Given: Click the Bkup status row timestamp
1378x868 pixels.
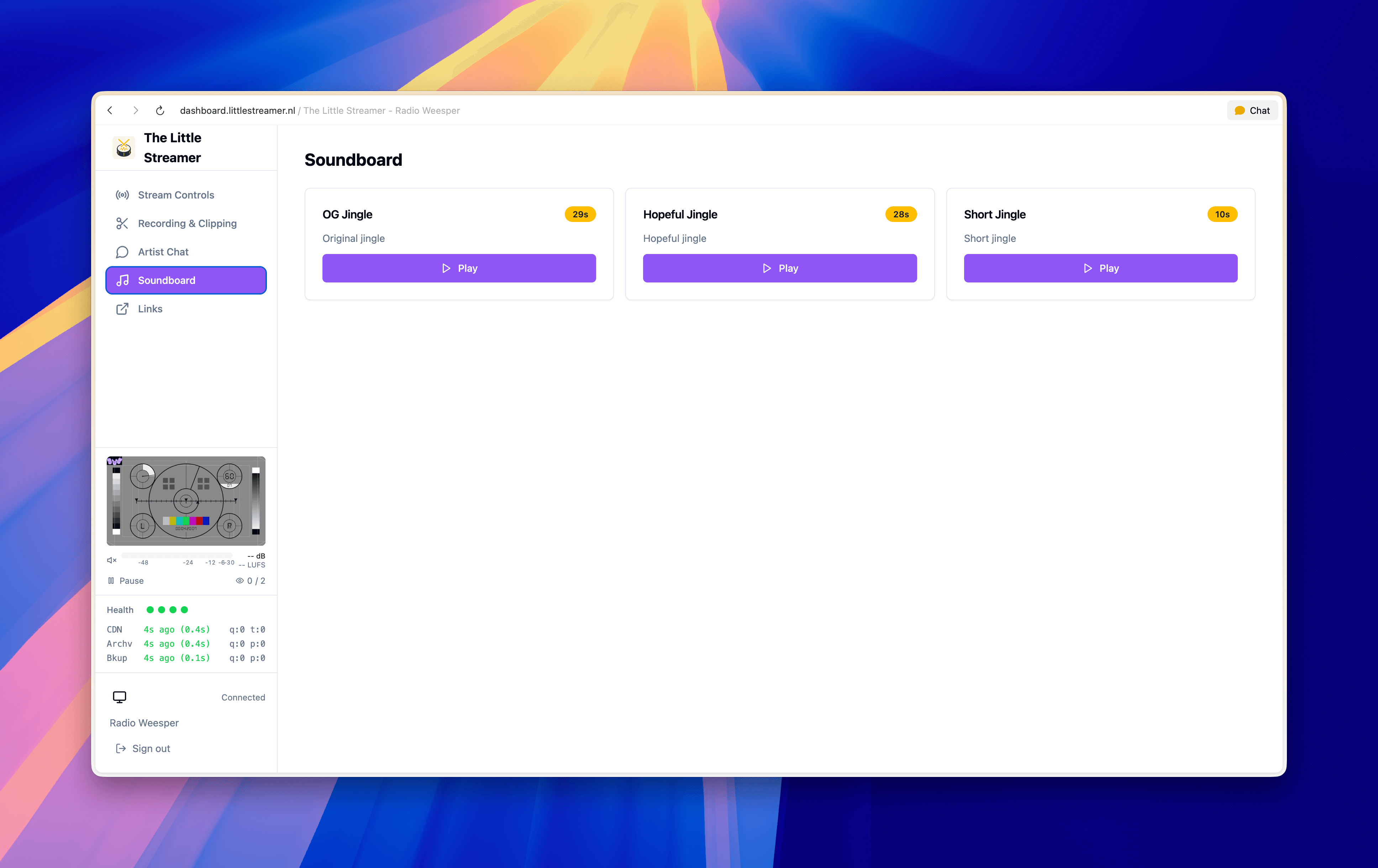Looking at the screenshot, I should (x=177, y=658).
